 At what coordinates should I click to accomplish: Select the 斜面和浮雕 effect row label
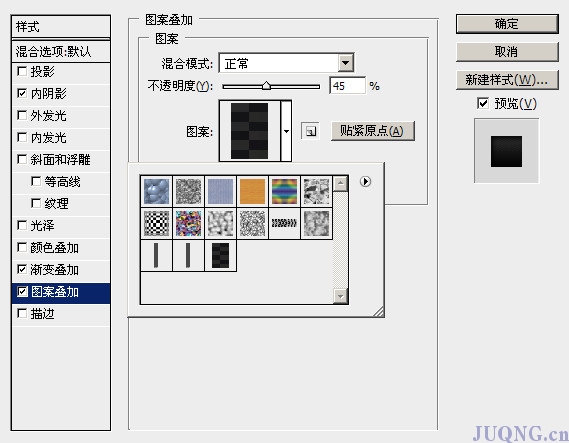tap(60, 160)
